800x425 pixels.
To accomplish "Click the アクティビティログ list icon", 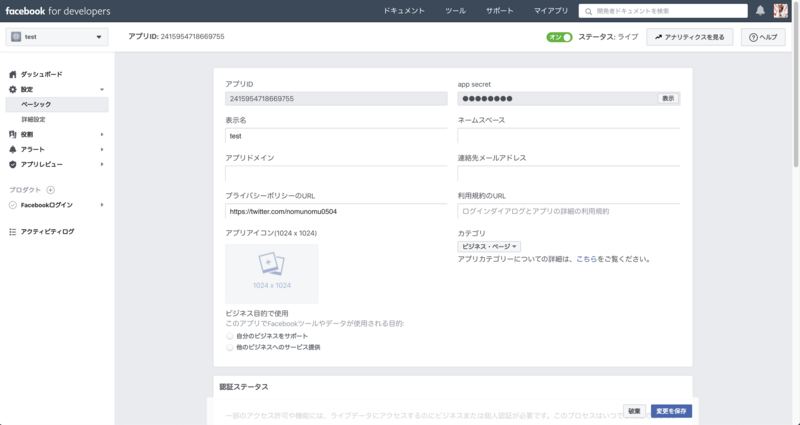I will tap(13, 232).
